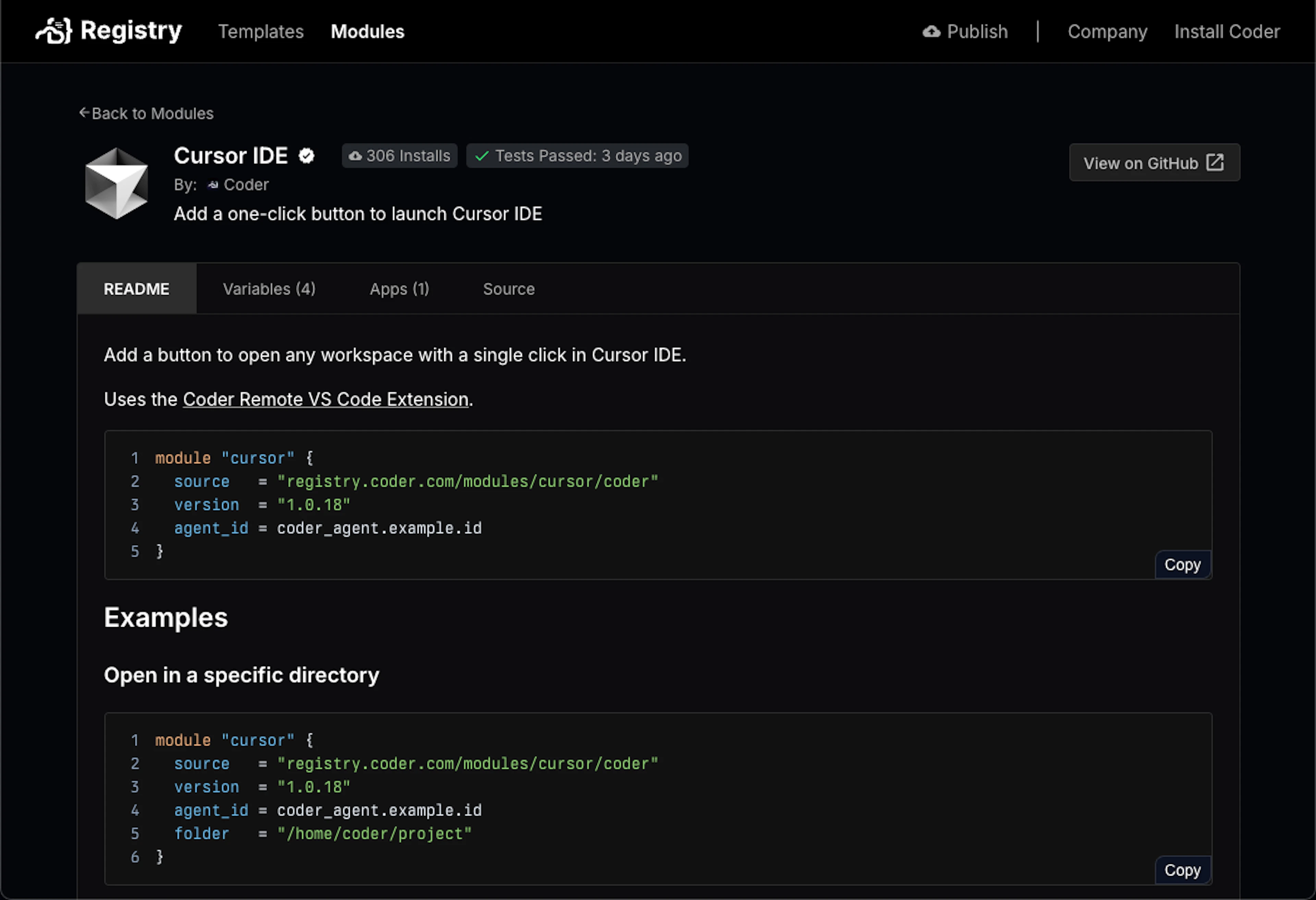Click the description Add a one-click button text

[x=358, y=214]
